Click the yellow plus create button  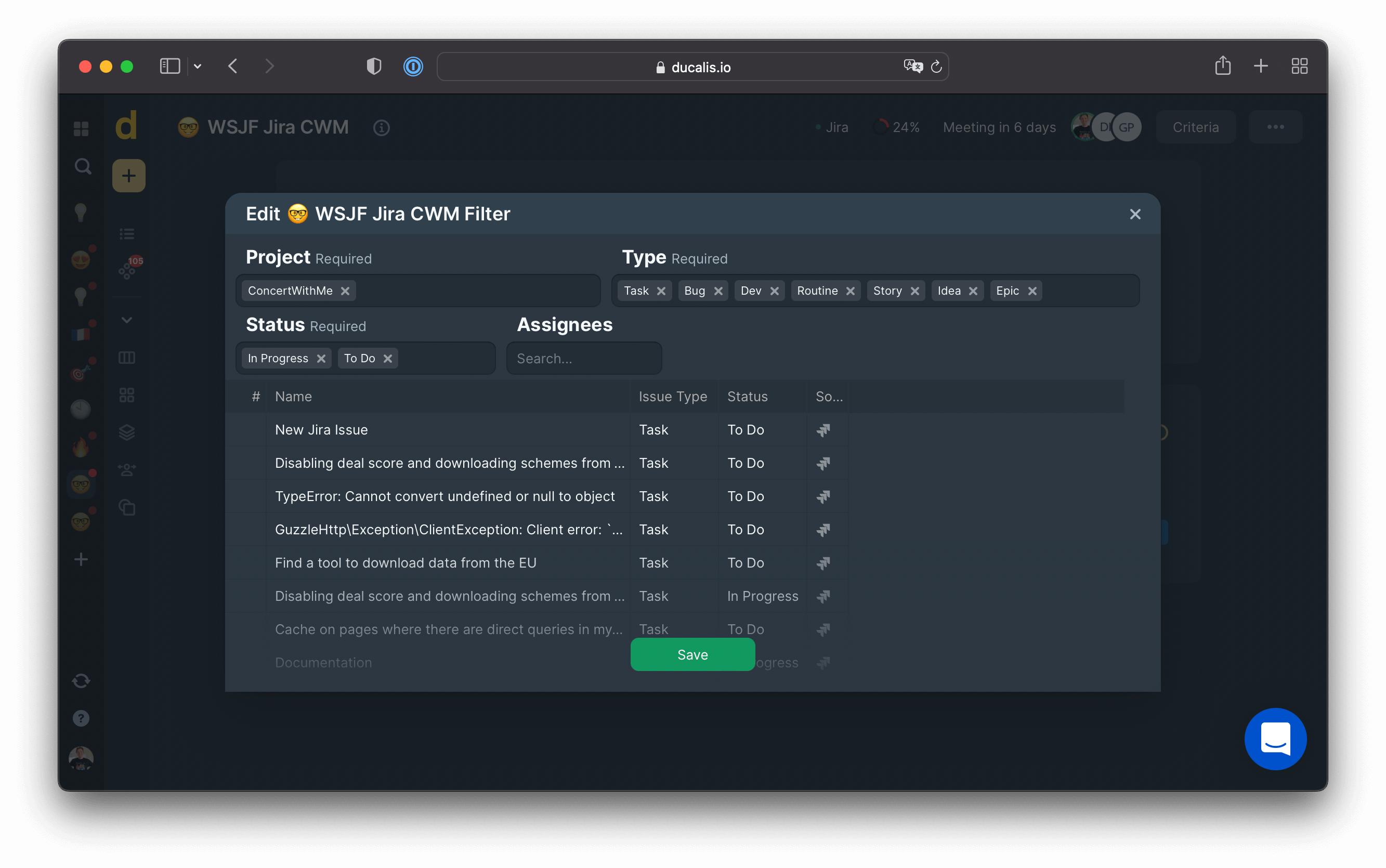tap(128, 176)
